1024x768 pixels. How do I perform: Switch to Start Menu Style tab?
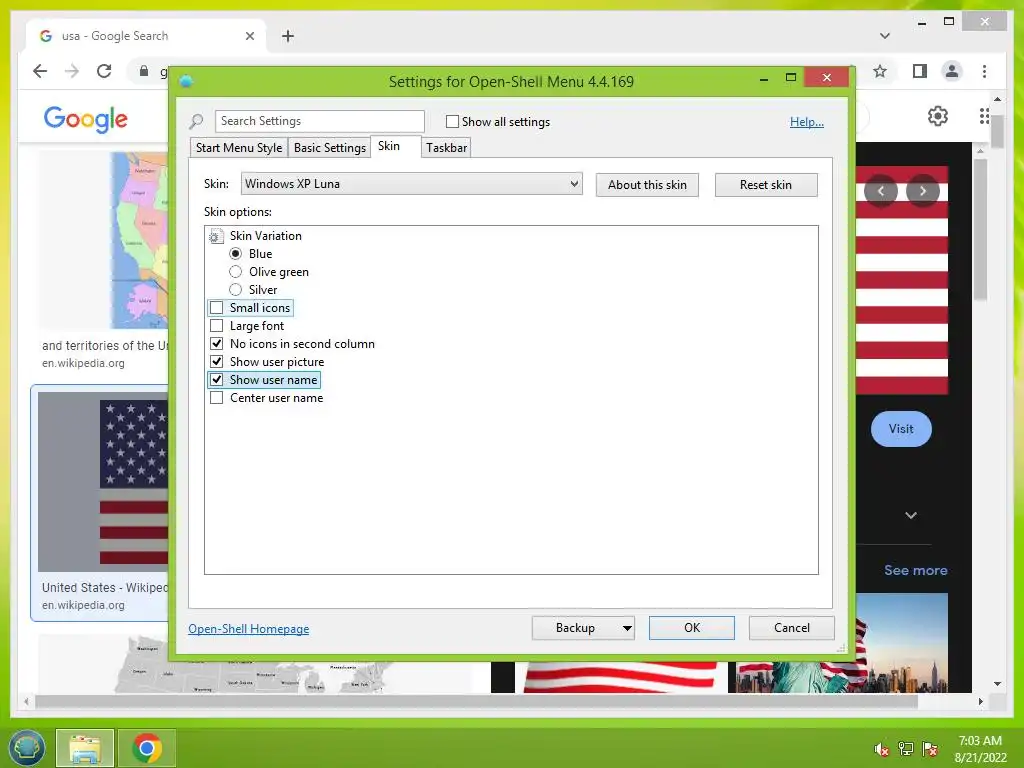[239, 148]
